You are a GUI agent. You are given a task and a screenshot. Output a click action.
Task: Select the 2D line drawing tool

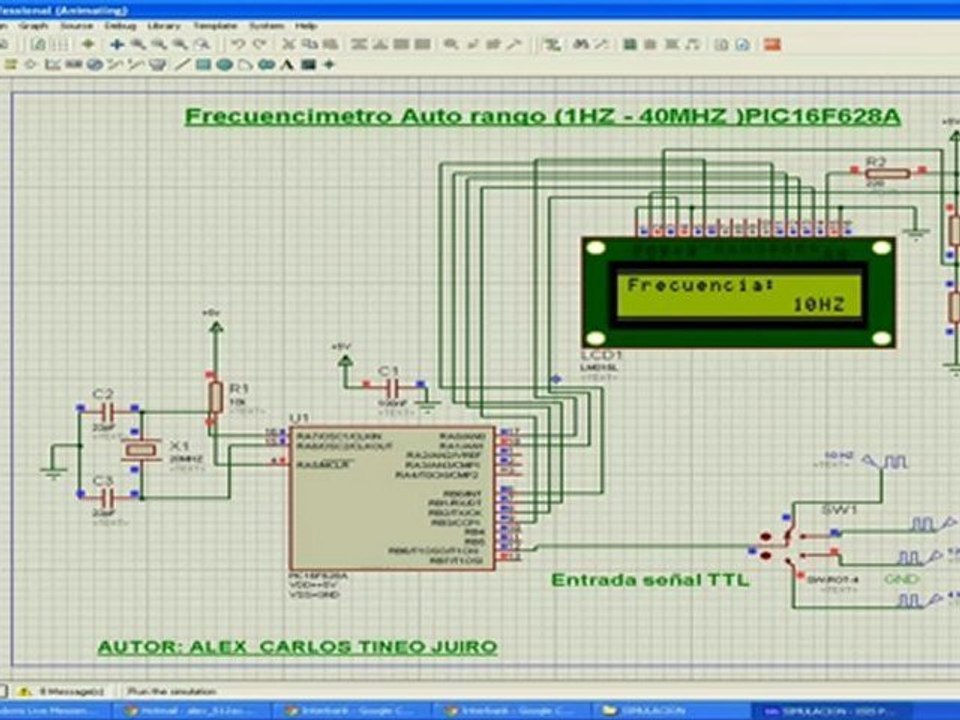[182, 64]
